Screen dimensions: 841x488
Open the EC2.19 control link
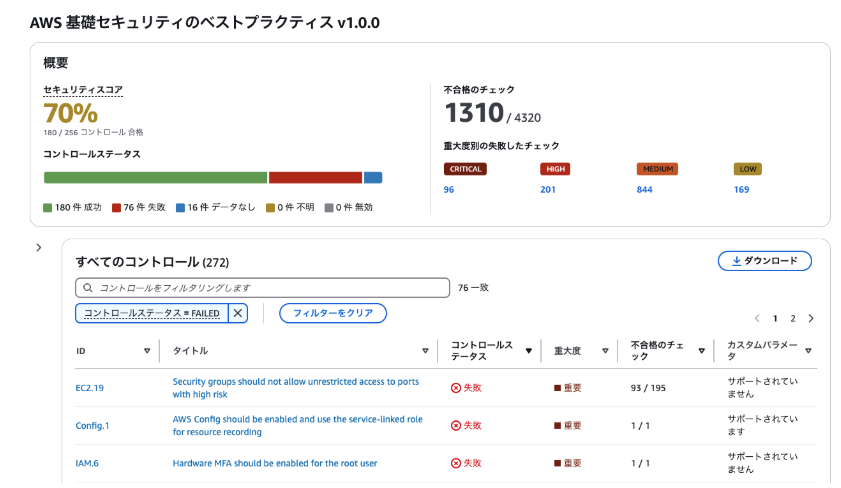pos(89,388)
